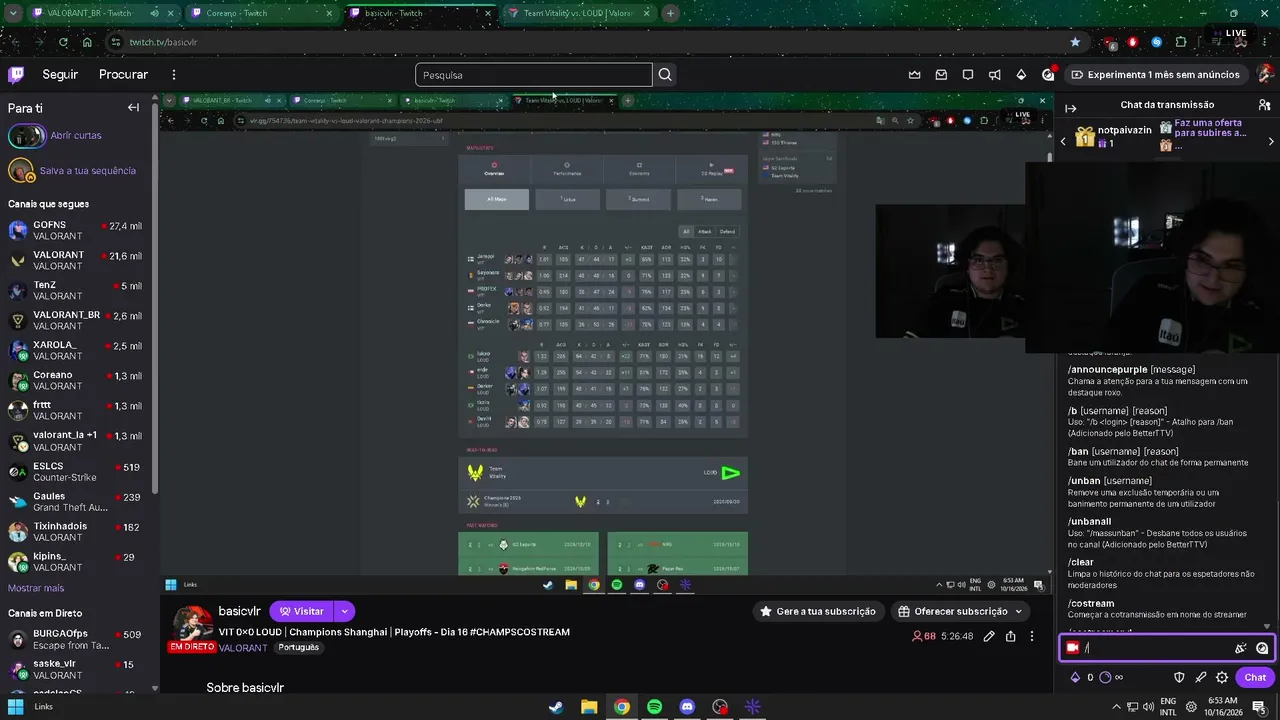
Task: Open the BURGAOfps live channel
Action: 78,640
